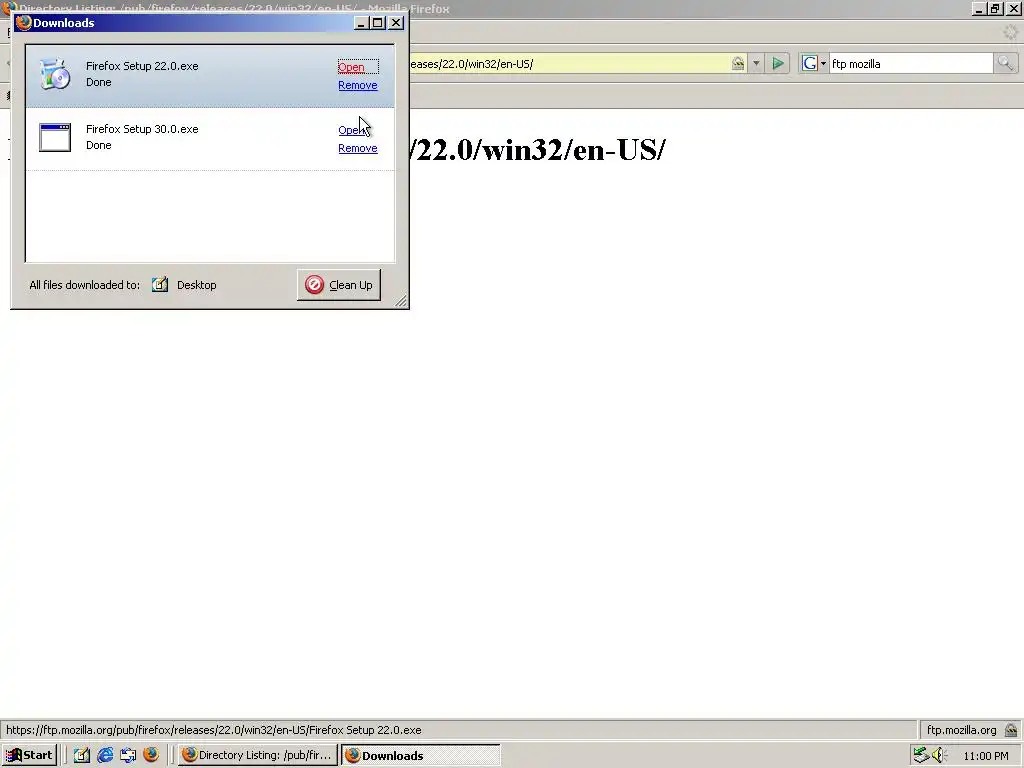Click the Done status under Firefox Setup 30.0.exe

pos(99,145)
